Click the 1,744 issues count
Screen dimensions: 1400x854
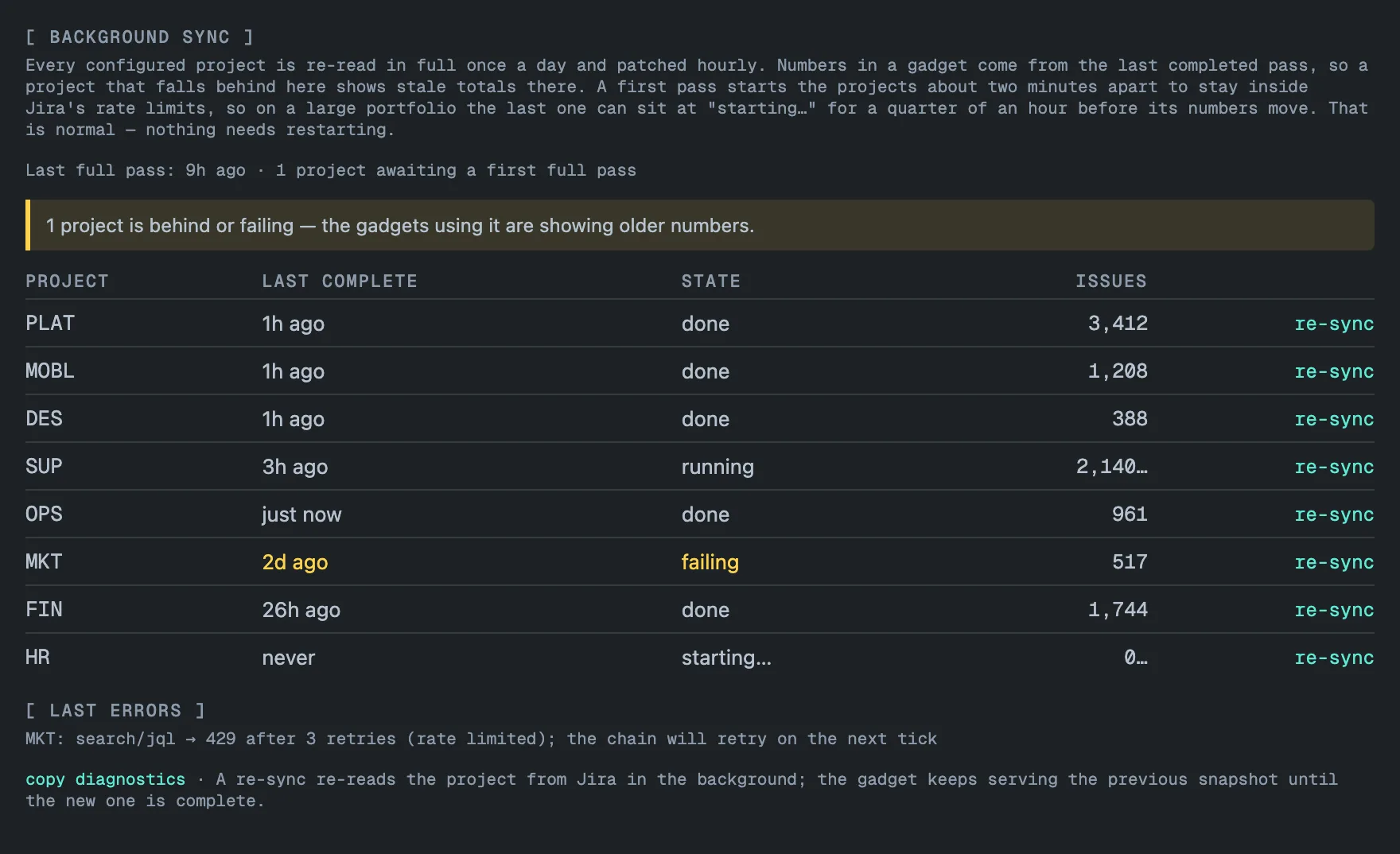[1118, 610]
